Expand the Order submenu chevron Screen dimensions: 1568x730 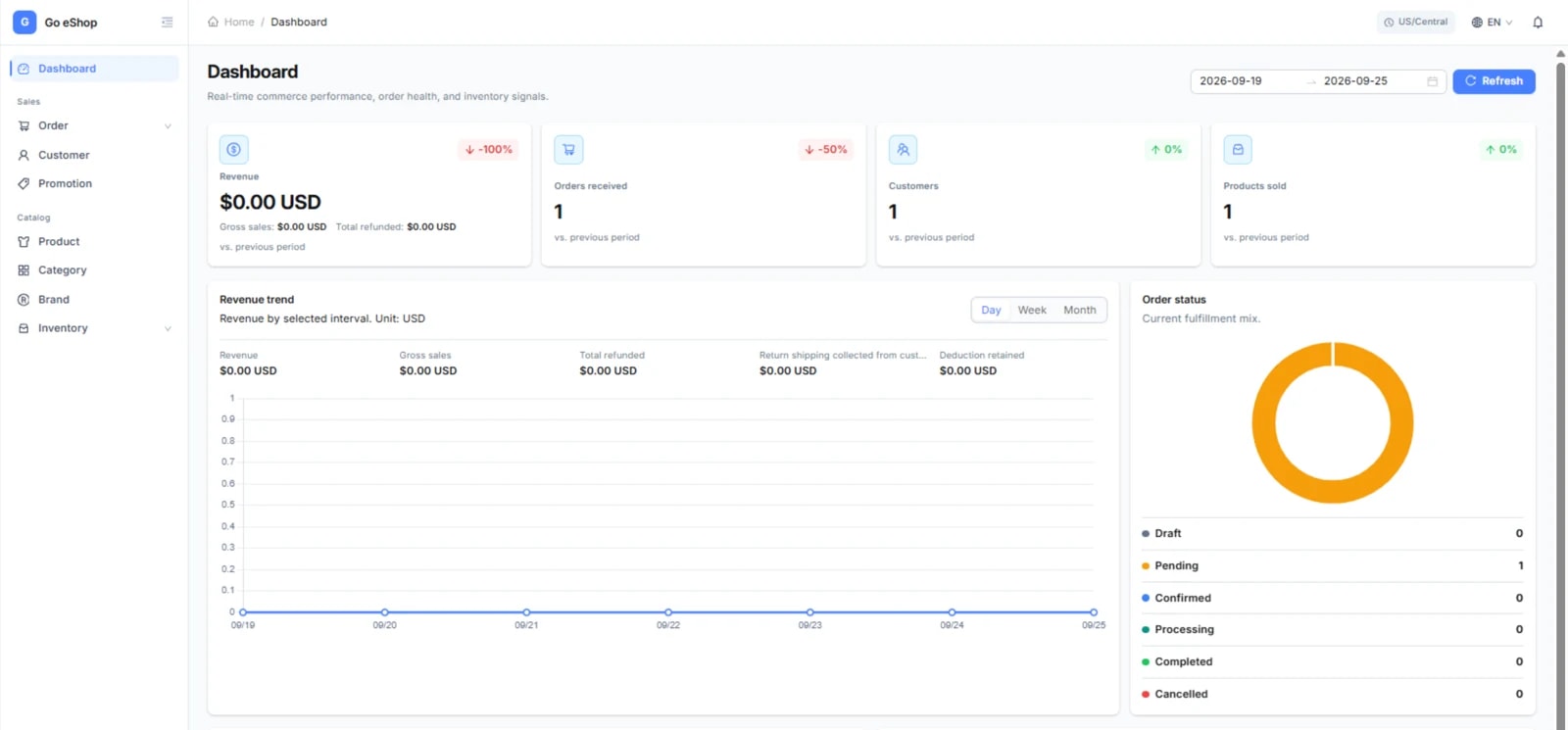coord(168,126)
